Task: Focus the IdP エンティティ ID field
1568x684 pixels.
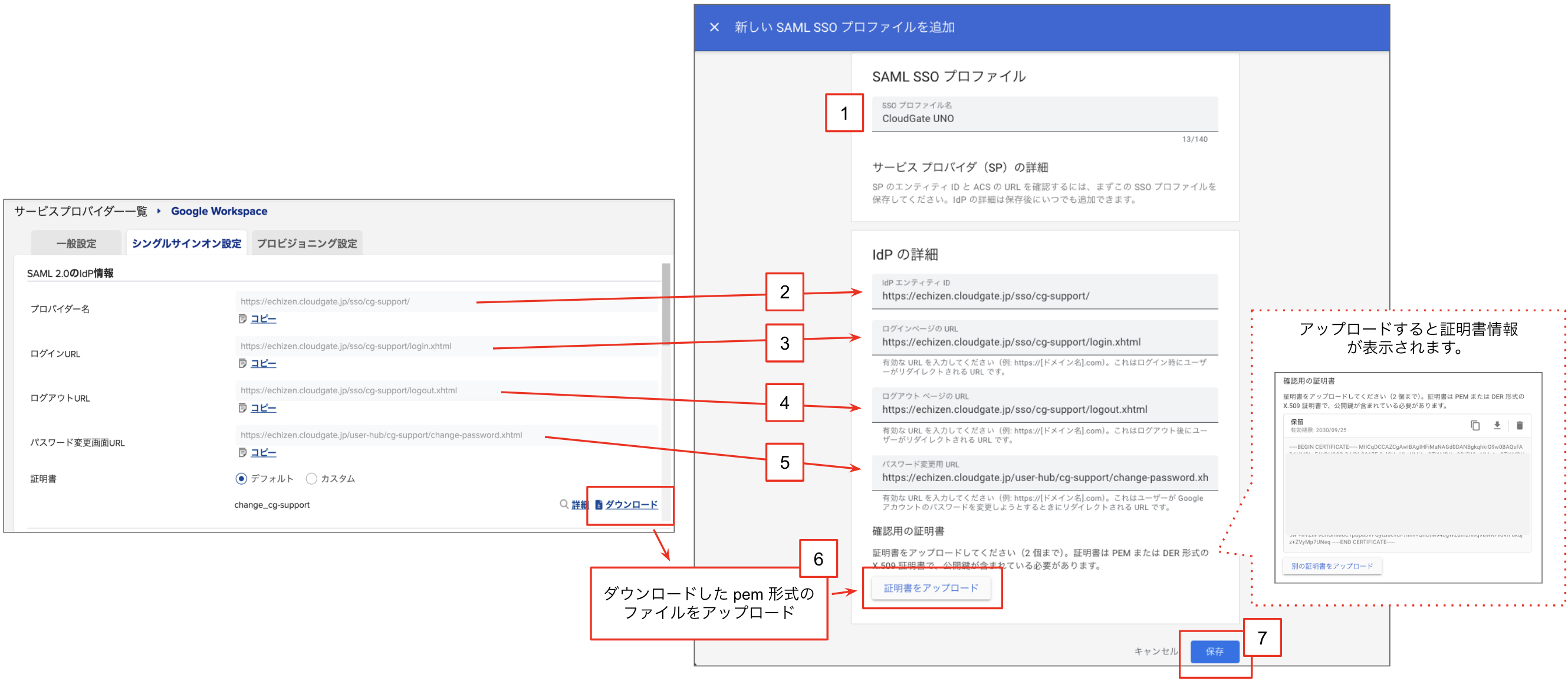Action: 1044,291
